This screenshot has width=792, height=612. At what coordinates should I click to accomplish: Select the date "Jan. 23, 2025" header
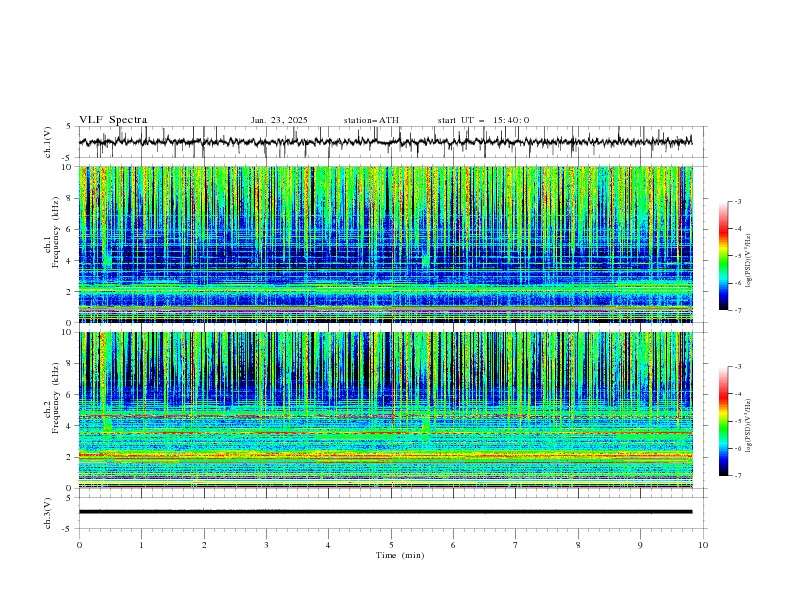279,120
